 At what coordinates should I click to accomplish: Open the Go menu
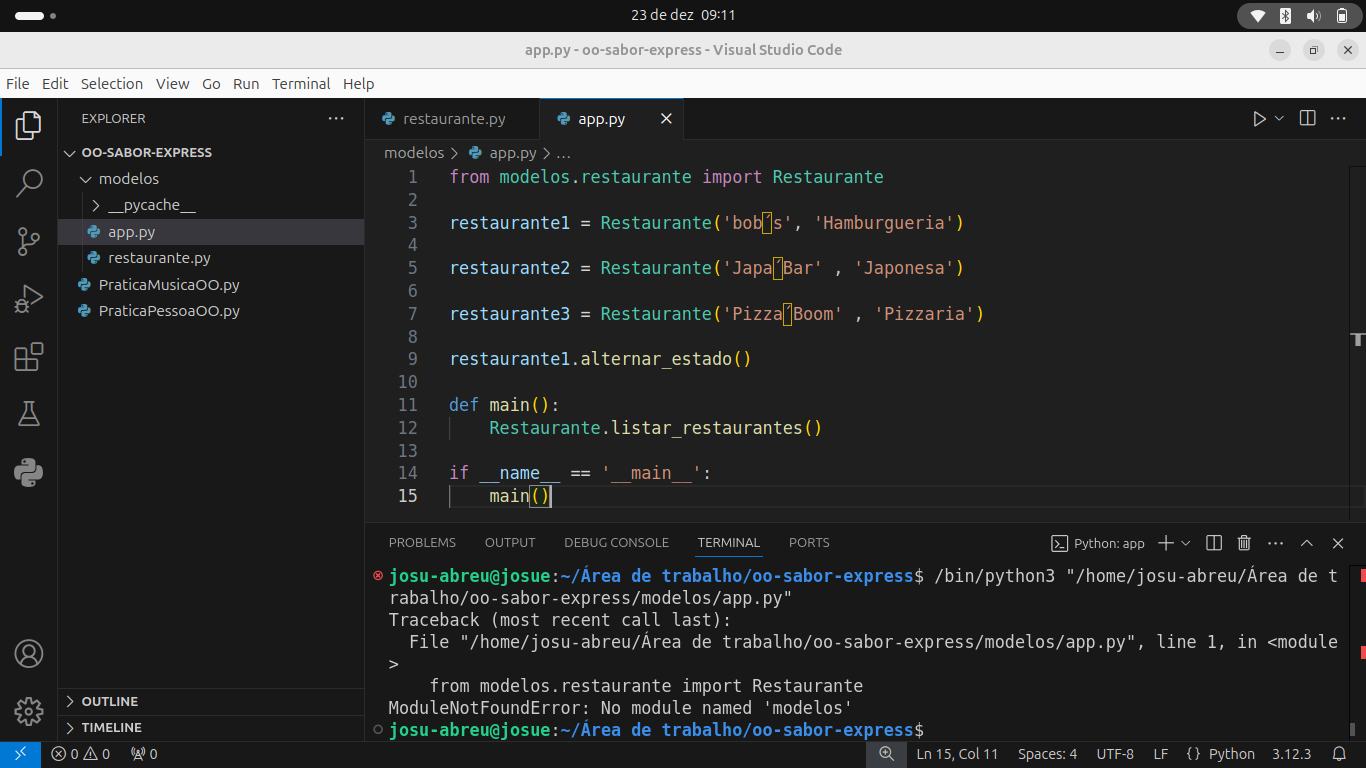(211, 84)
